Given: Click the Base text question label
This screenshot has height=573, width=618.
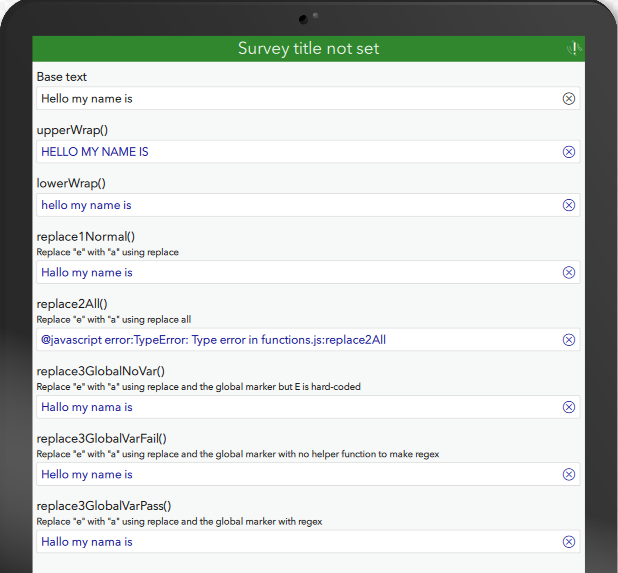Looking at the screenshot, I should point(62,76).
